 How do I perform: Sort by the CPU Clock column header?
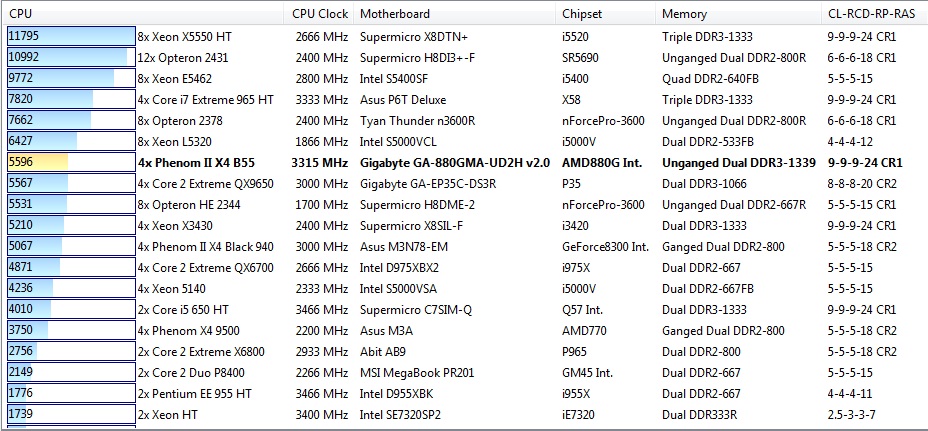[318, 14]
